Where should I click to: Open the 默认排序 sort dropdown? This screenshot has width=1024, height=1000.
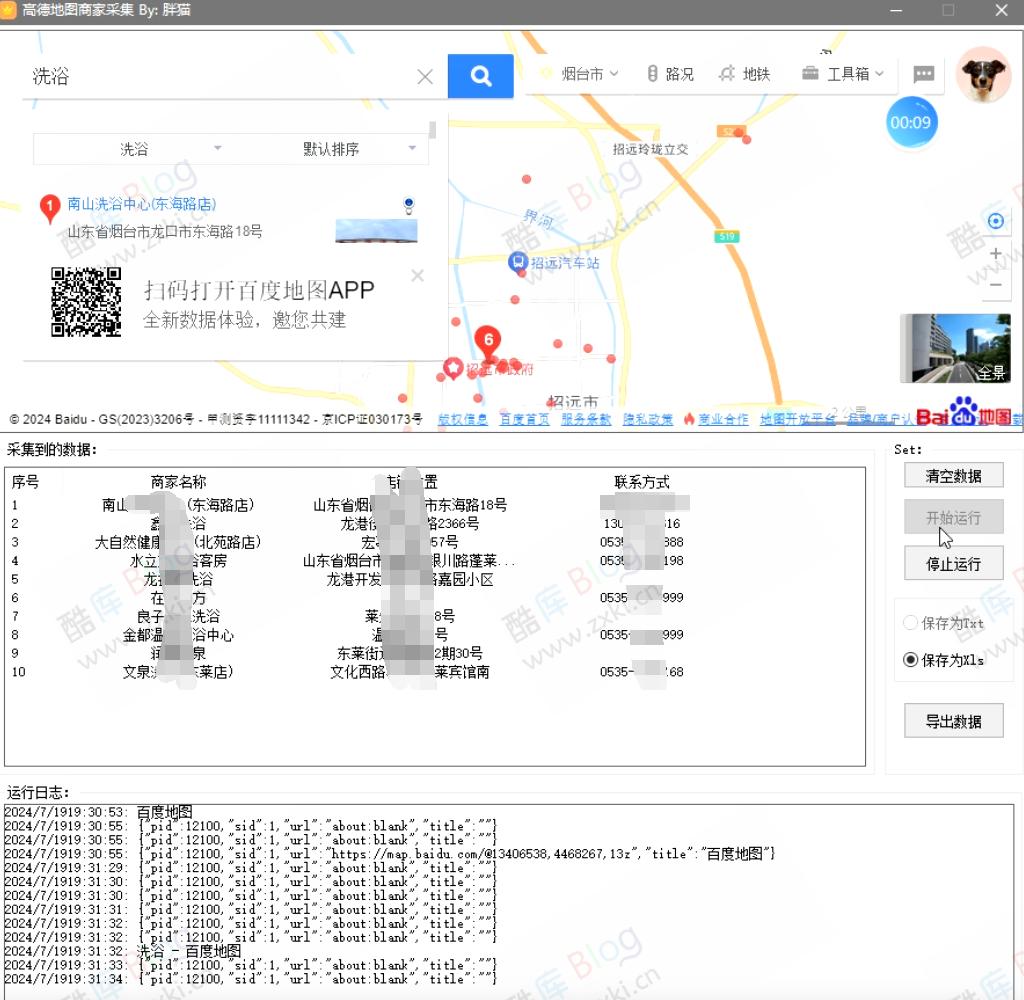pos(330,148)
